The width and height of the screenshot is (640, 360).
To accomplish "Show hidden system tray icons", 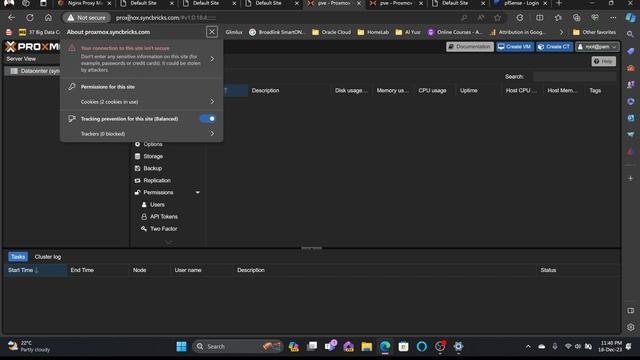I will point(528,347).
